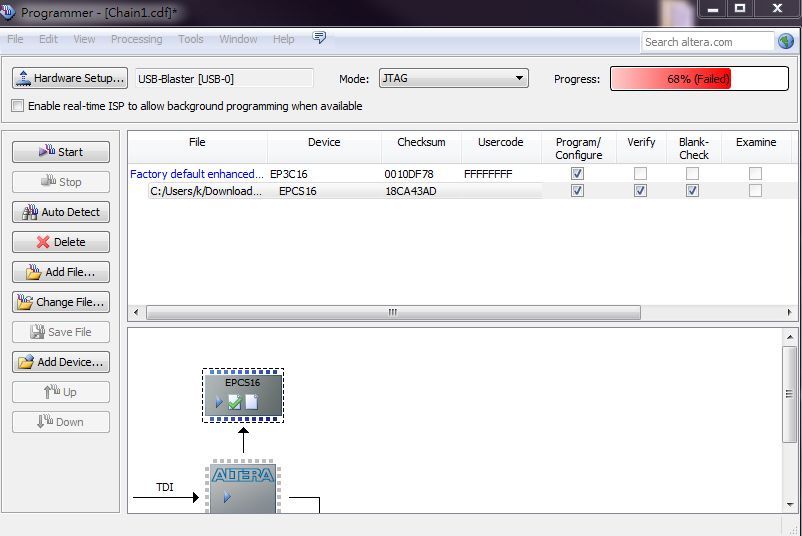Click the program arrow icon on EPCS16 chip
The image size is (802, 536).
pos(219,402)
